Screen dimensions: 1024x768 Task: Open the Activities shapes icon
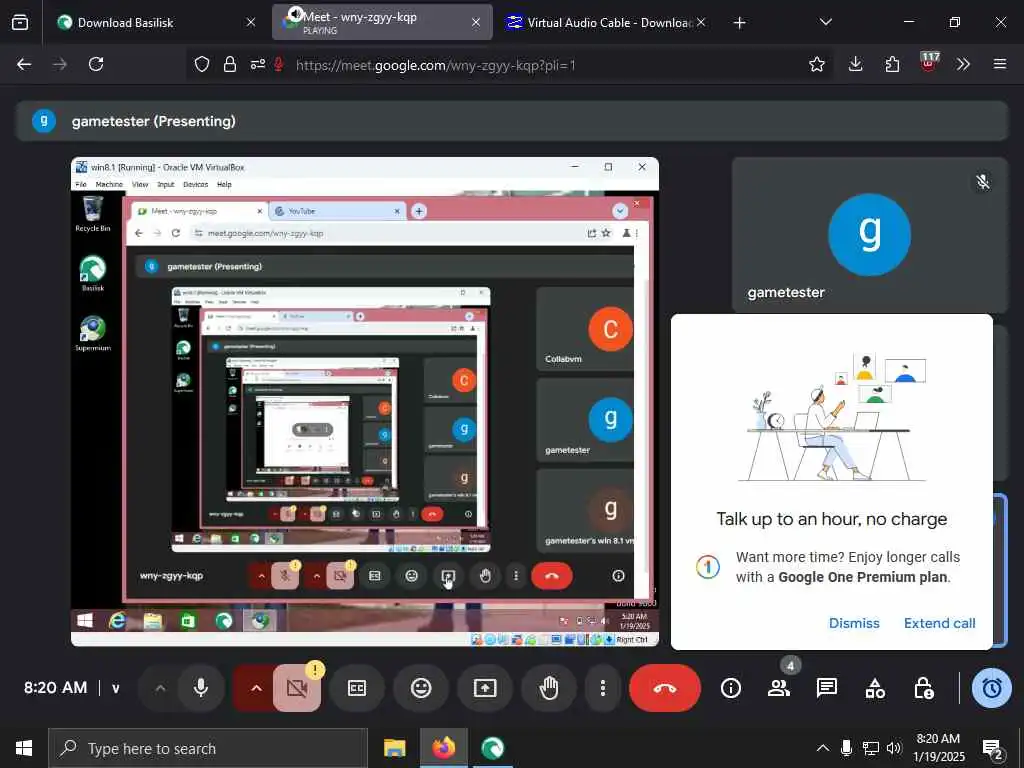pyautogui.click(x=875, y=688)
